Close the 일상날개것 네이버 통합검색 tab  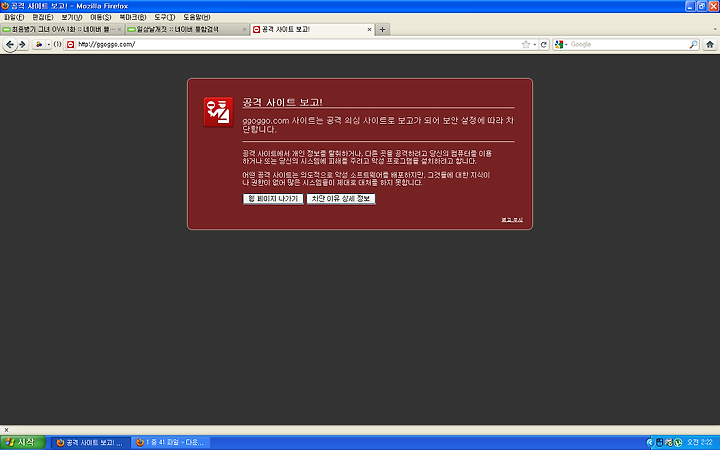[244, 29]
